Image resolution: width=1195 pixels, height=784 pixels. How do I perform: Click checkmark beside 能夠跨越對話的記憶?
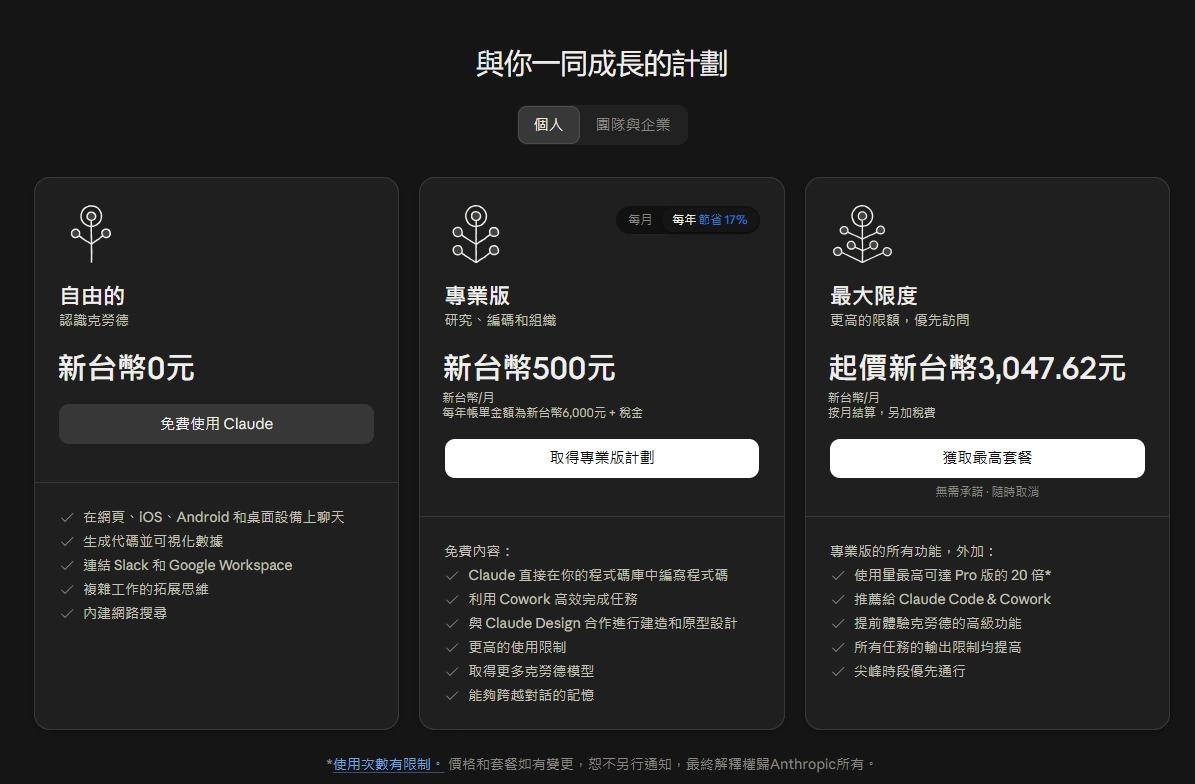coord(452,696)
